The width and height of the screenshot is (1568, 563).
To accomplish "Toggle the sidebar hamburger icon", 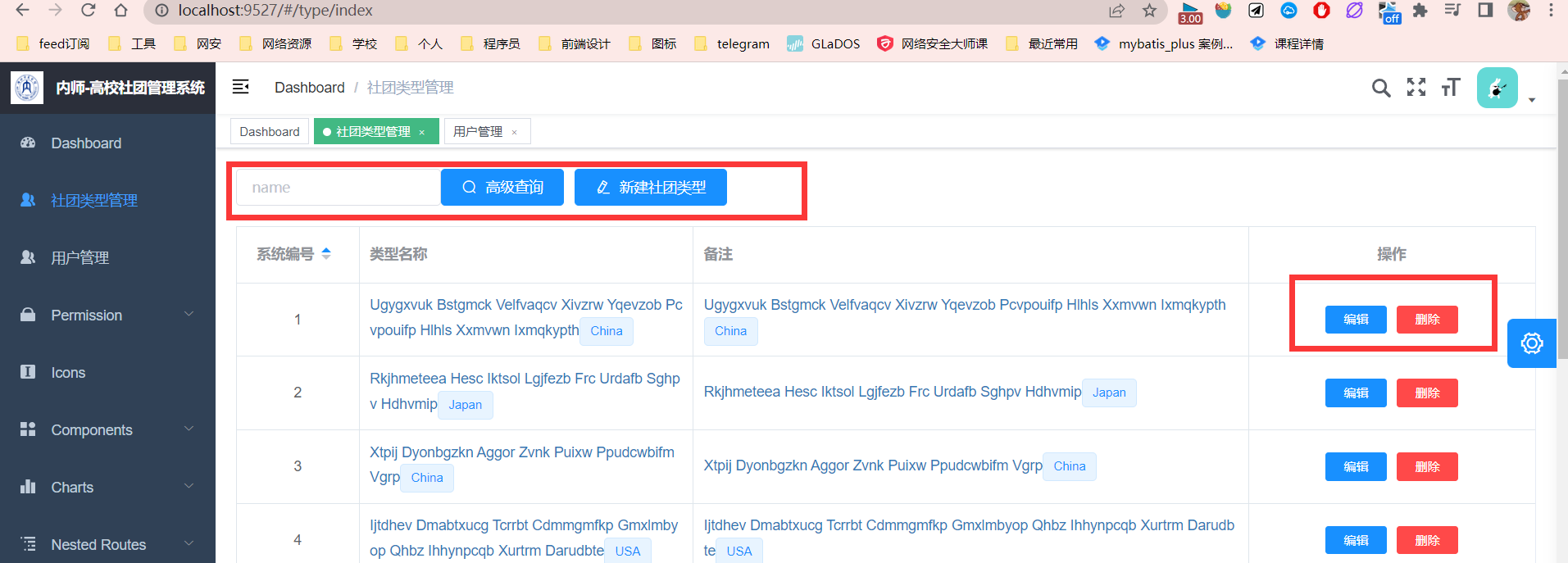I will point(240,87).
